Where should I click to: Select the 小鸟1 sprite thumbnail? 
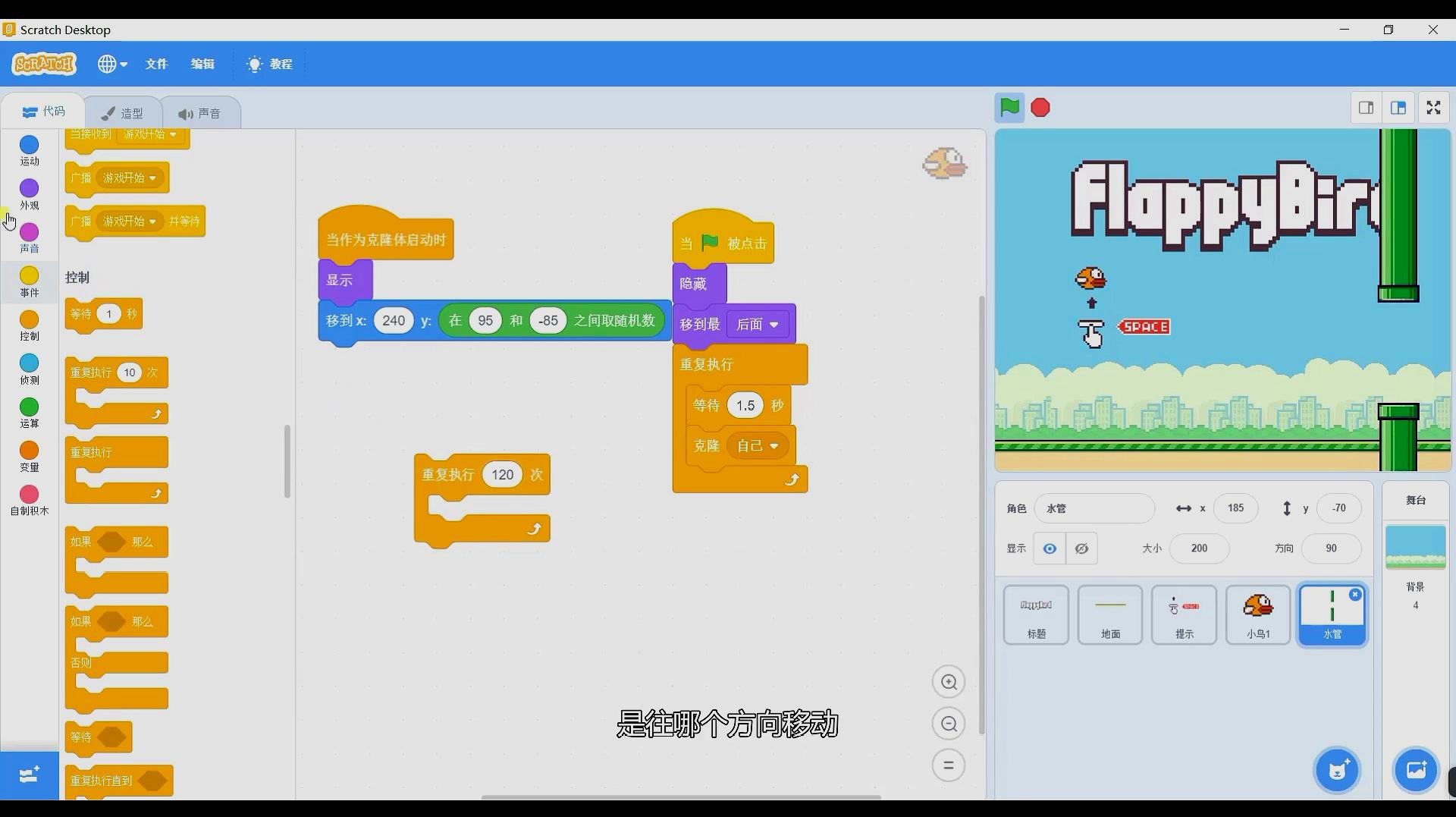[1258, 615]
